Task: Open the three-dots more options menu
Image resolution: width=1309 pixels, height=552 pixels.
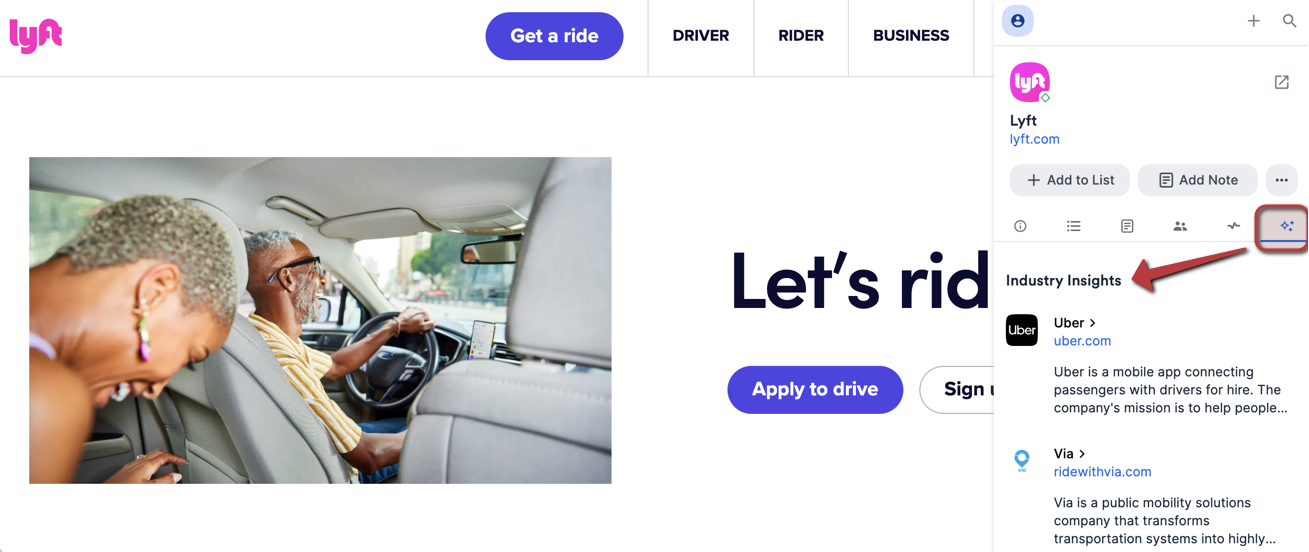Action: [1281, 180]
